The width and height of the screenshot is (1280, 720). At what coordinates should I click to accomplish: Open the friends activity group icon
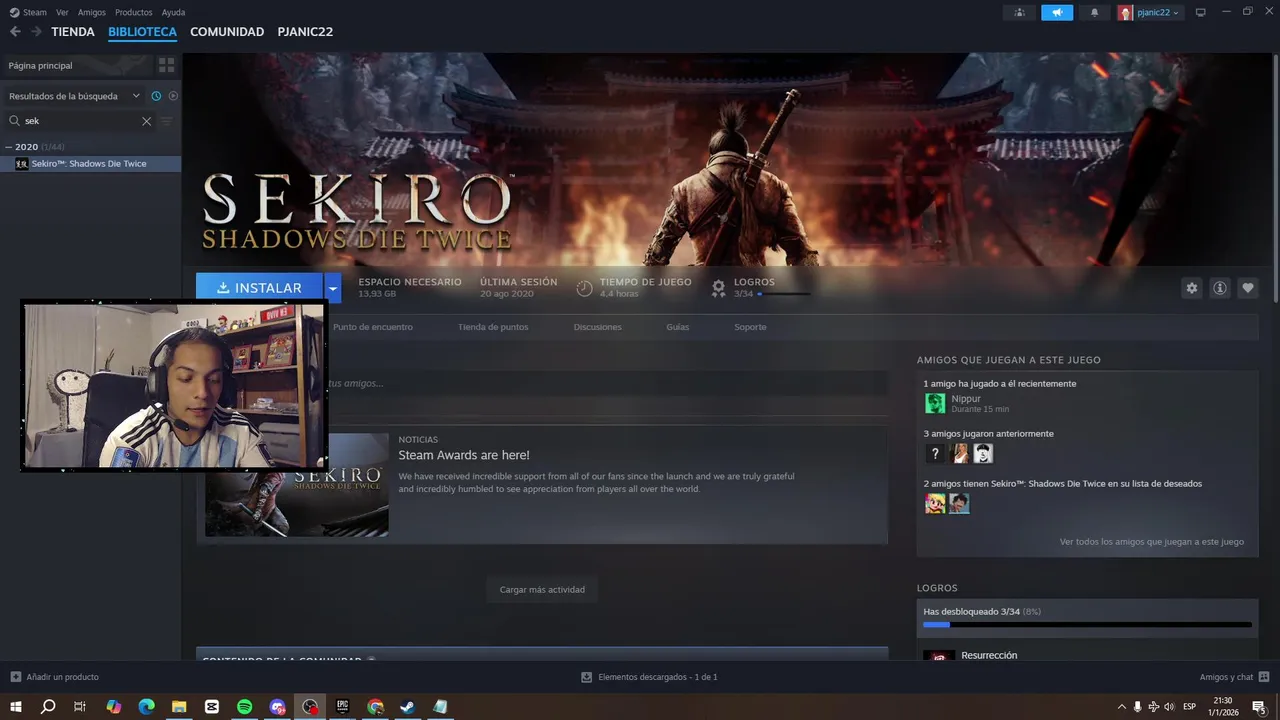tap(1019, 12)
